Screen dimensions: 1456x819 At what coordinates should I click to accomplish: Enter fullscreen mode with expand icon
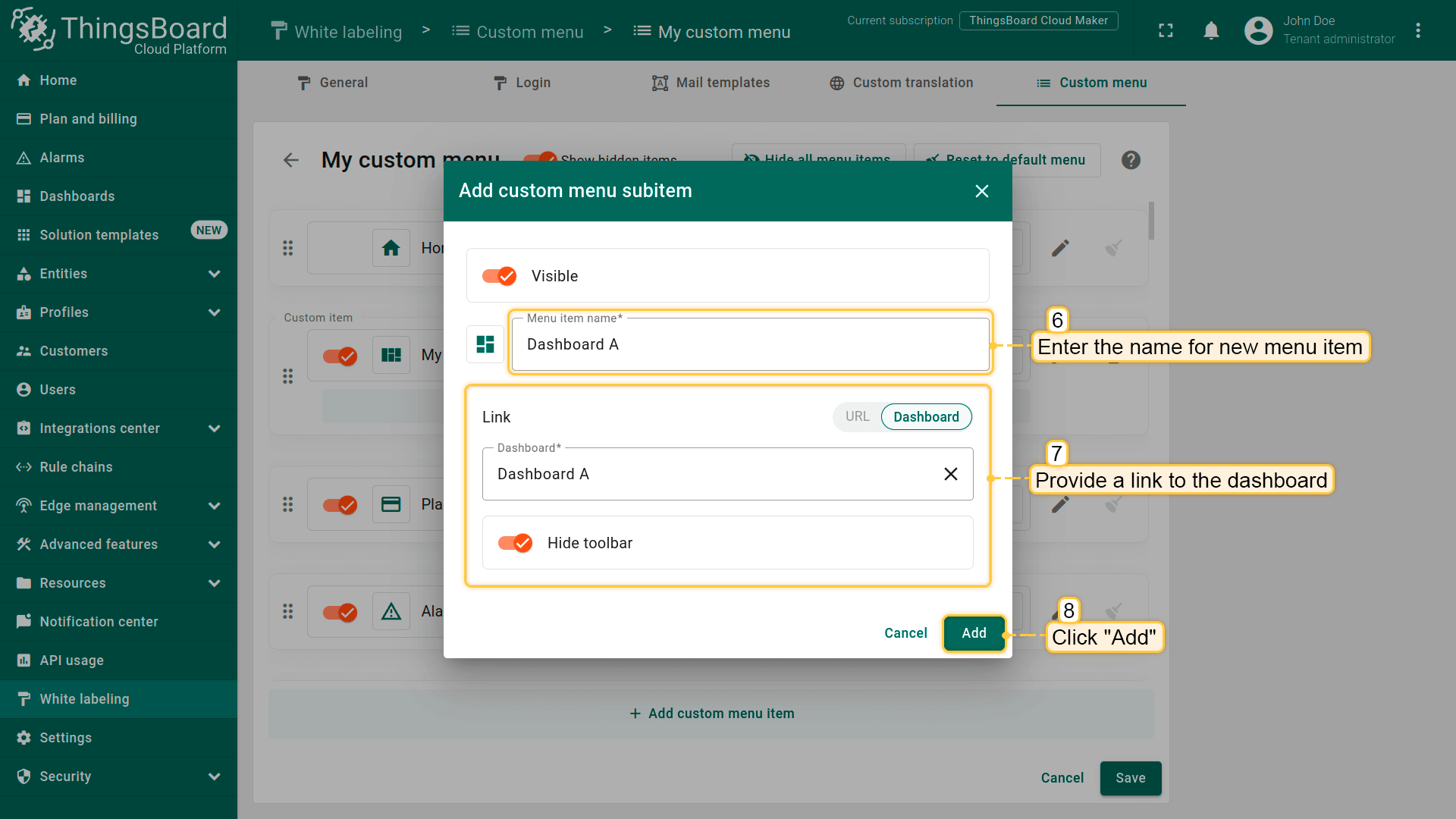coord(1166,30)
